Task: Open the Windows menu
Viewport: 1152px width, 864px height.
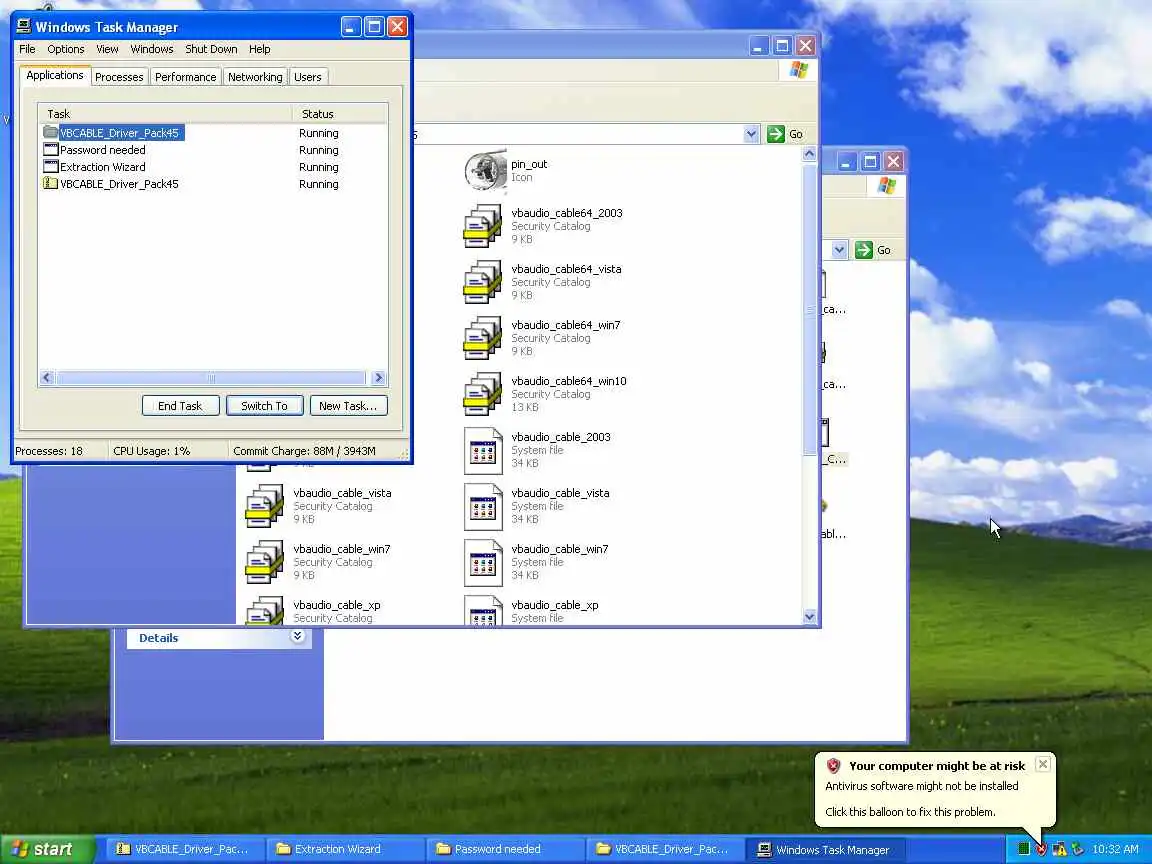Action: click(x=151, y=49)
